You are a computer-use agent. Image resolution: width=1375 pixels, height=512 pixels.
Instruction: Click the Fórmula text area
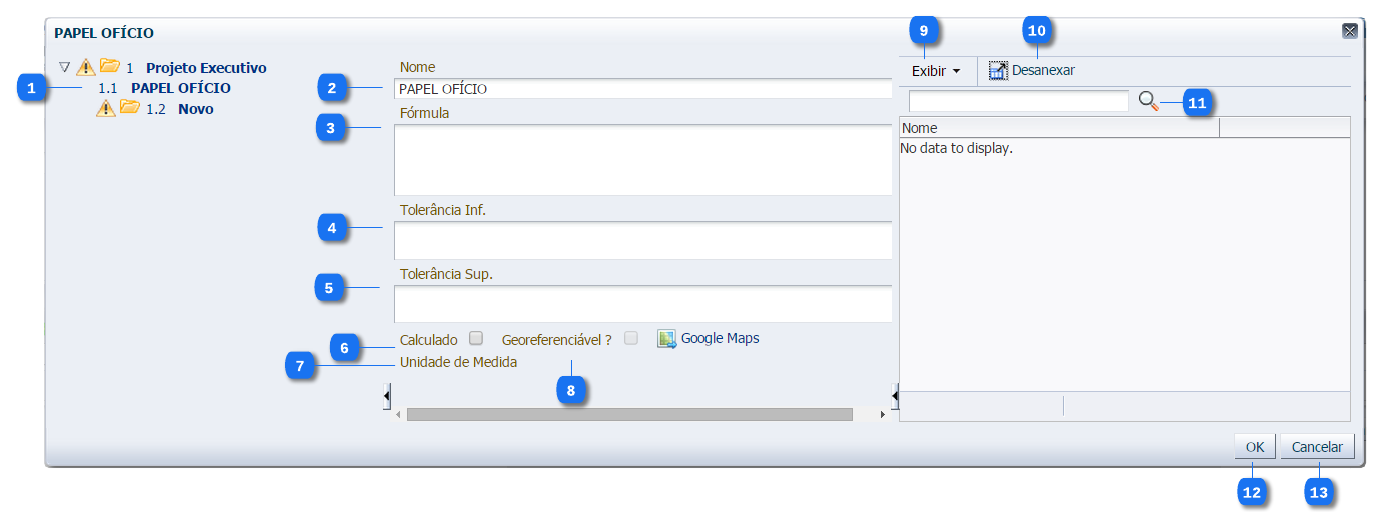click(x=642, y=159)
